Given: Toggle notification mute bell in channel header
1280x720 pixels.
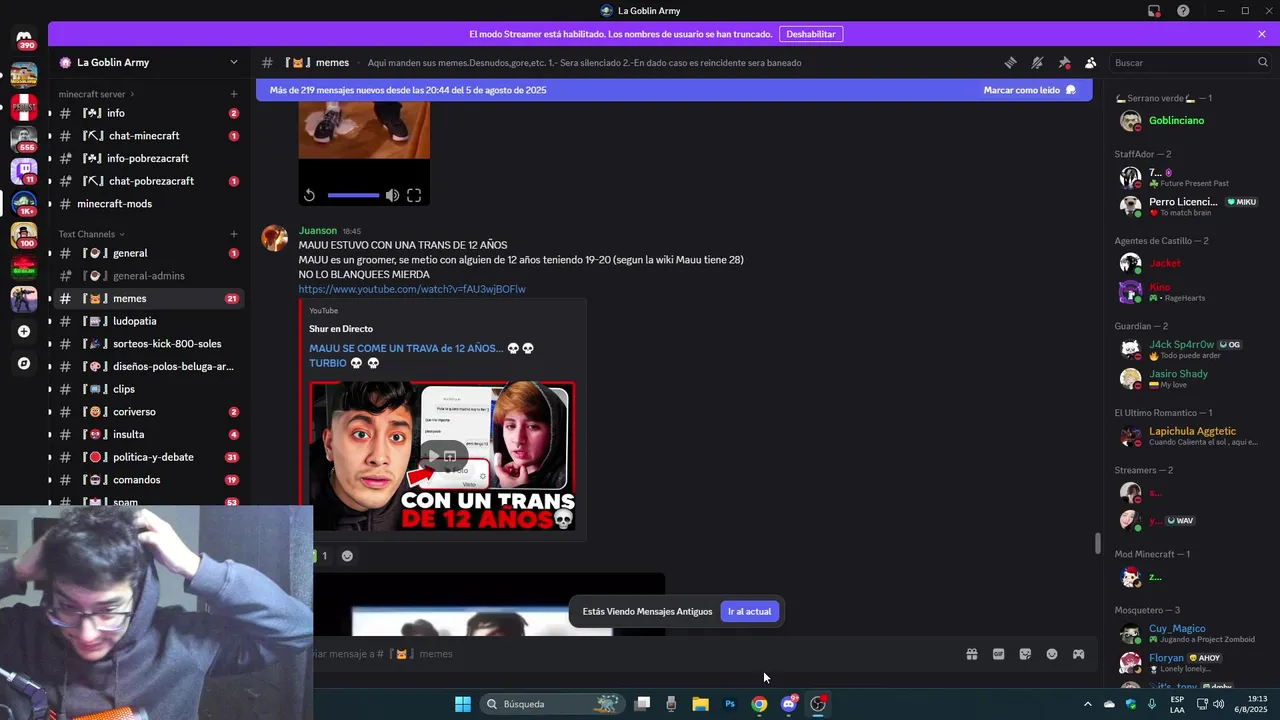Looking at the screenshot, I should click(x=1037, y=62).
